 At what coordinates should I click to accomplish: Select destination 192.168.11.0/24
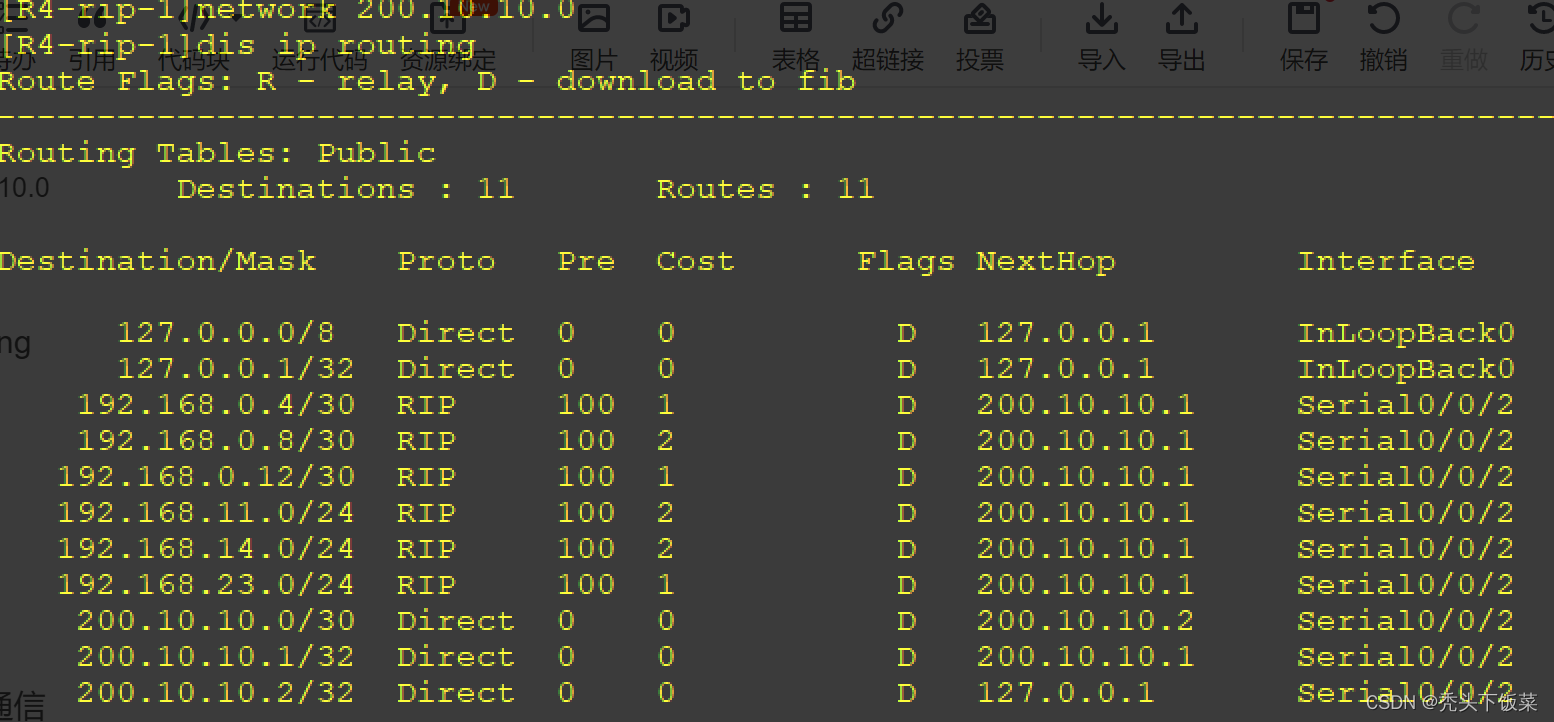pos(206,513)
